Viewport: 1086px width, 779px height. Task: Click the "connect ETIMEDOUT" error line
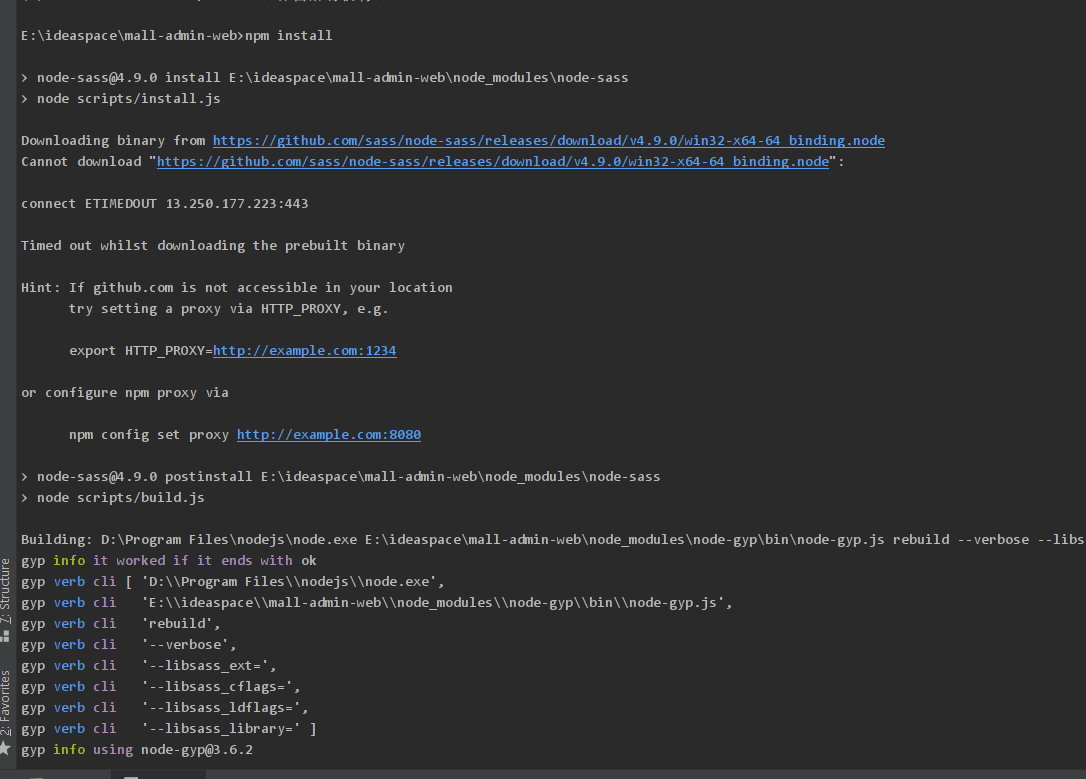[164, 204]
